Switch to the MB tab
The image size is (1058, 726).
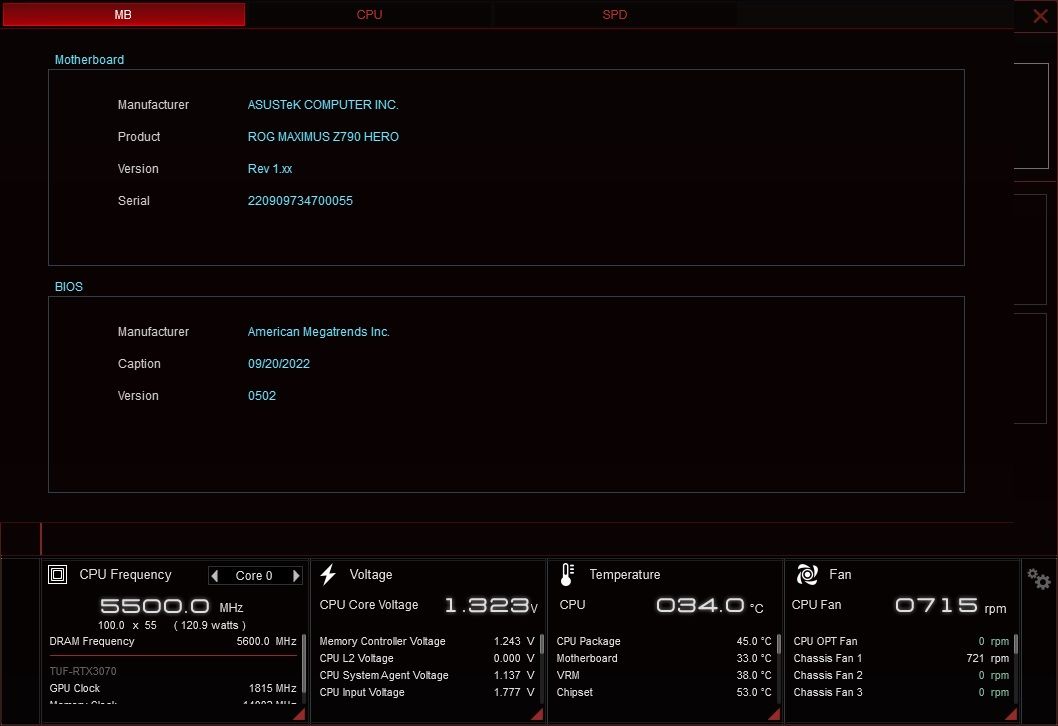(x=123, y=14)
